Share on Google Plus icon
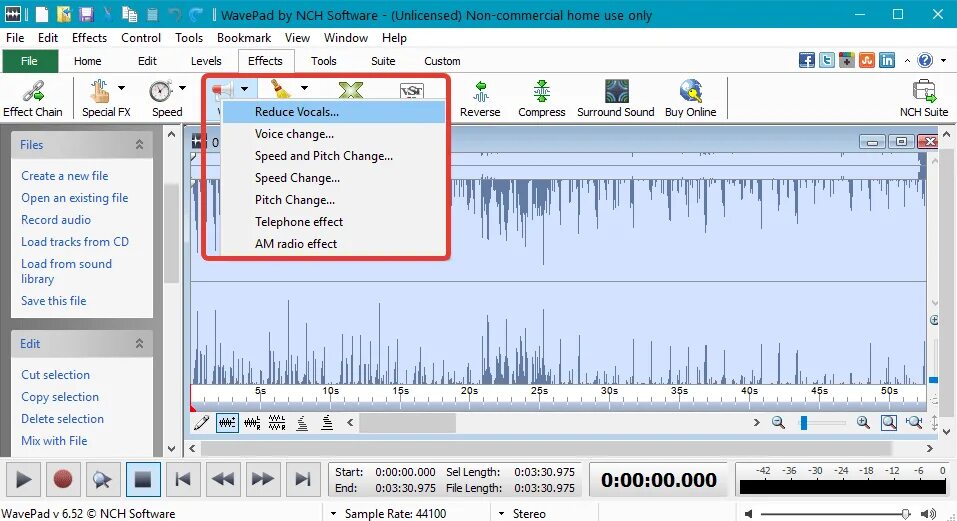957x521 pixels. (847, 60)
